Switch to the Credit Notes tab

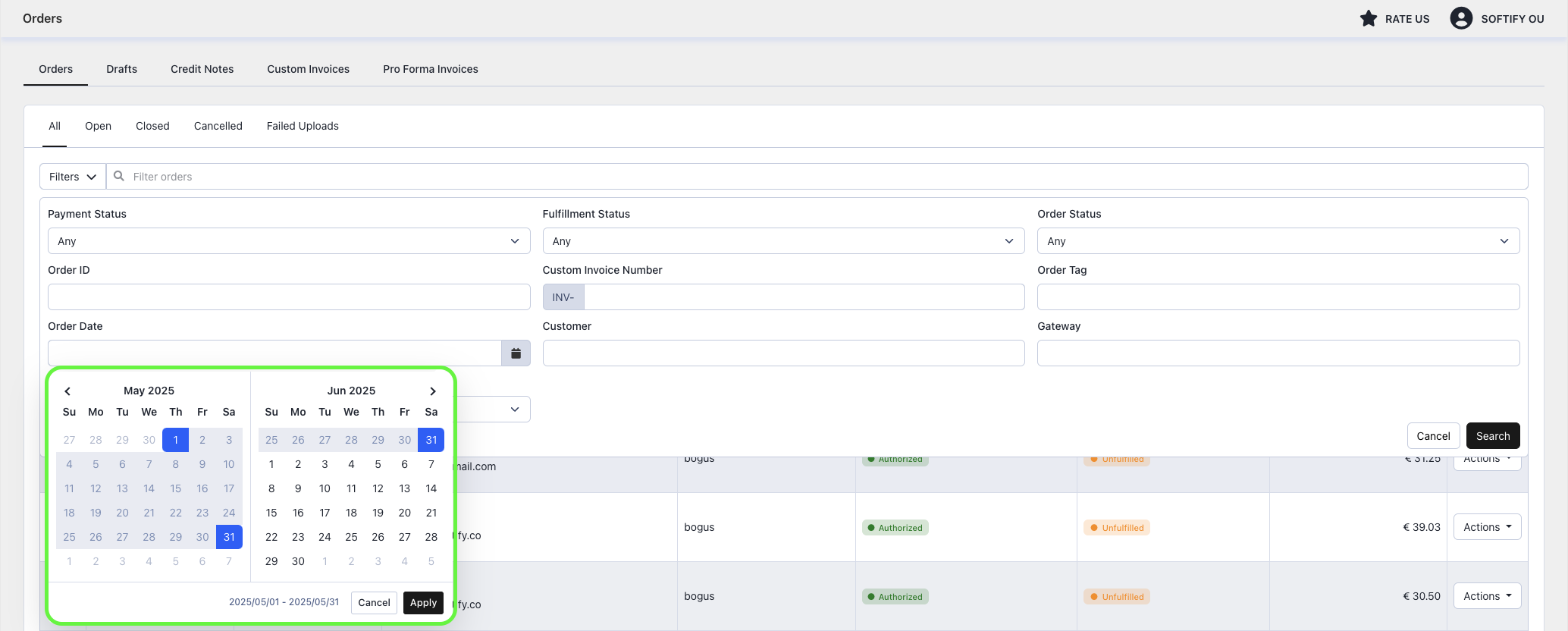[x=202, y=69]
